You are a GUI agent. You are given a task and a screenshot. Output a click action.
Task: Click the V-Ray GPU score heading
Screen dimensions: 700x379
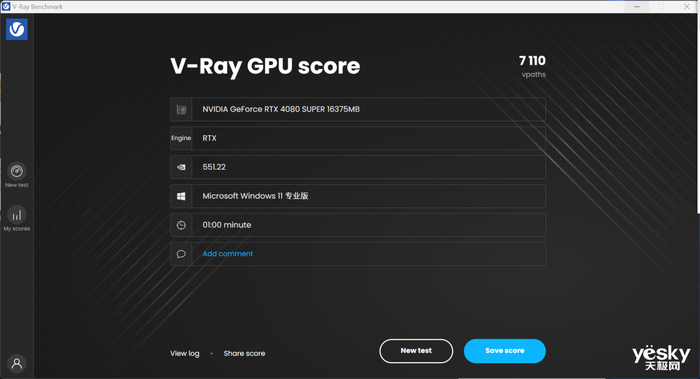[x=265, y=67]
